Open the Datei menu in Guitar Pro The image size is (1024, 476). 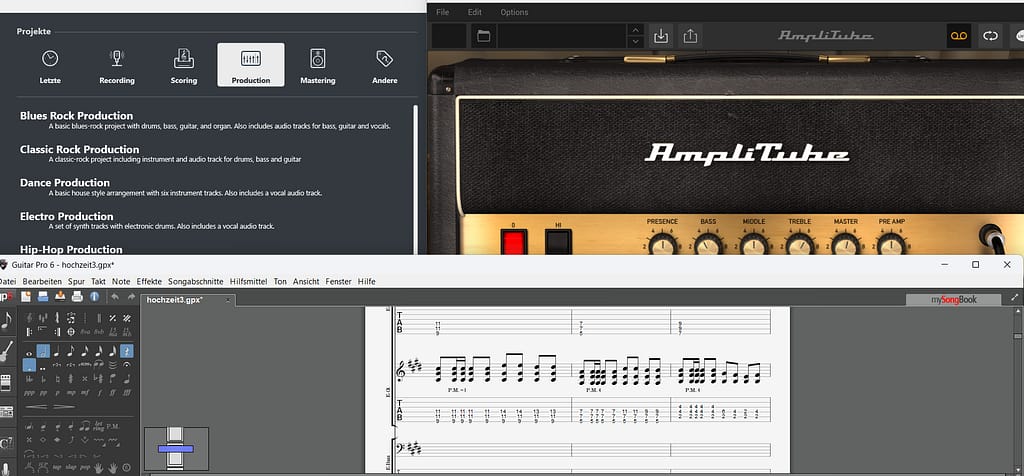7,281
